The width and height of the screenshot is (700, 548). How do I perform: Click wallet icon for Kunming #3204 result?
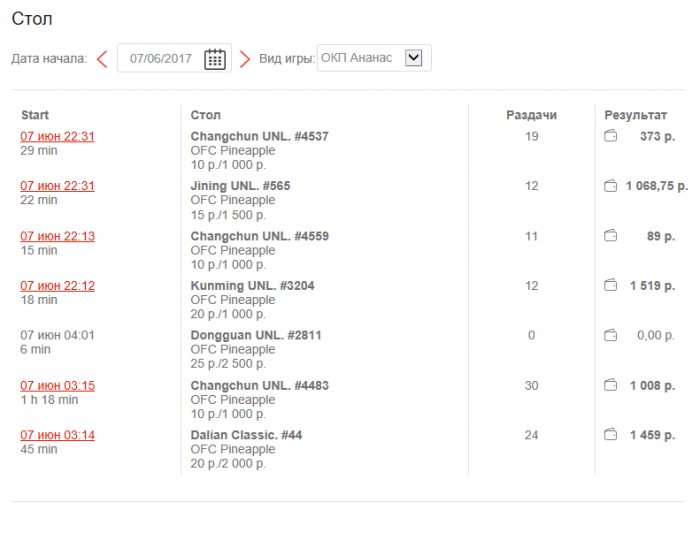(x=611, y=286)
